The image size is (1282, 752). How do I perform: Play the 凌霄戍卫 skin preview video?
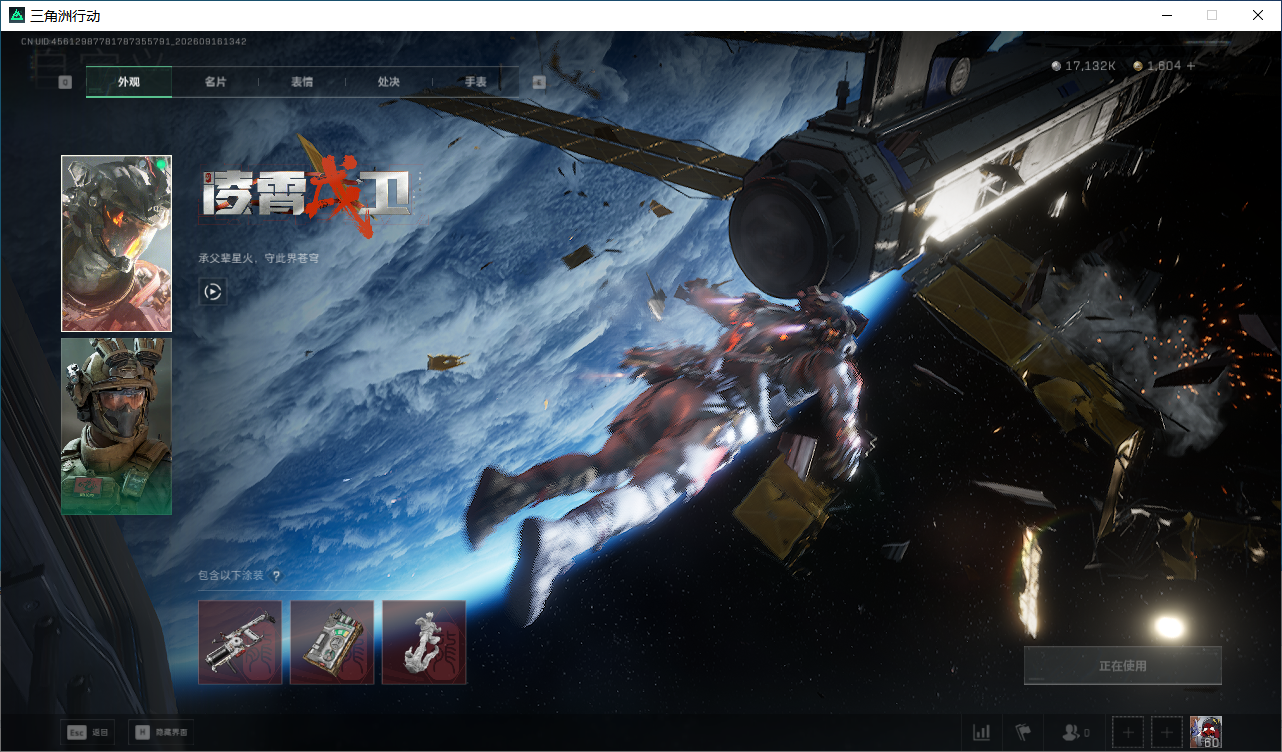[212, 292]
